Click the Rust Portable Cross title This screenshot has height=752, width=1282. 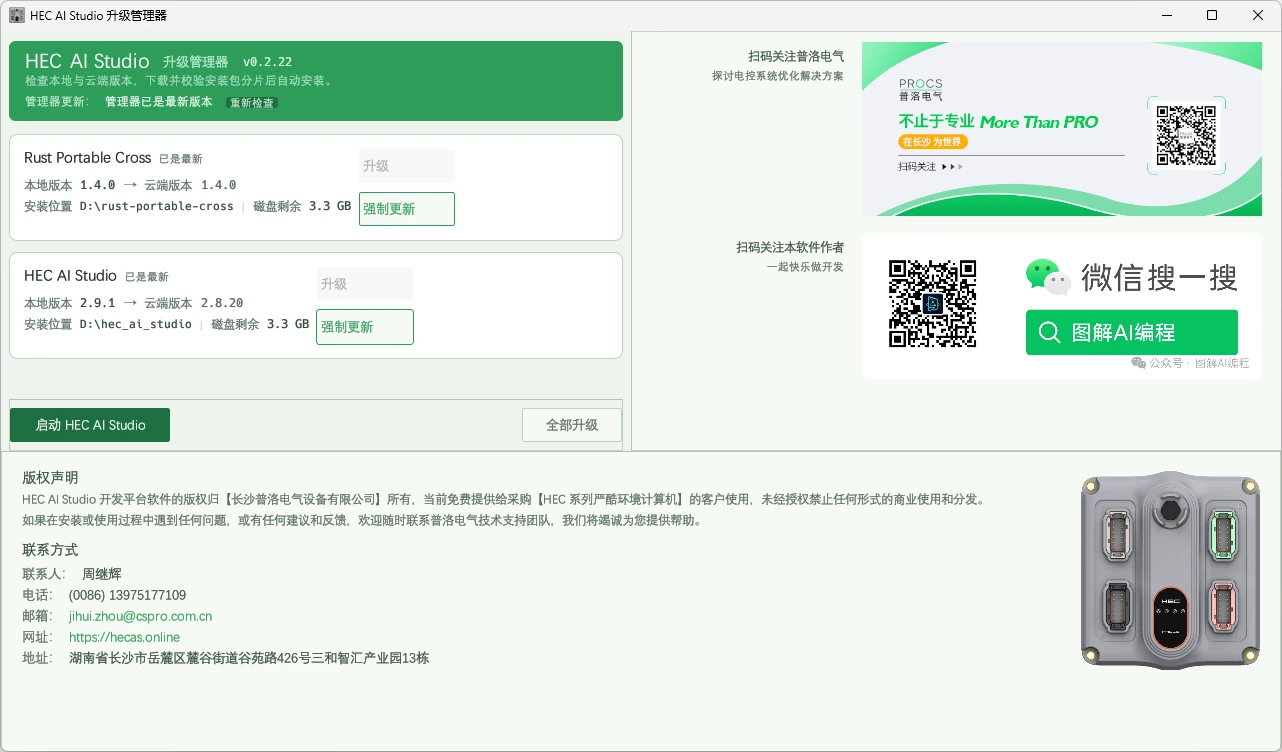click(x=88, y=158)
